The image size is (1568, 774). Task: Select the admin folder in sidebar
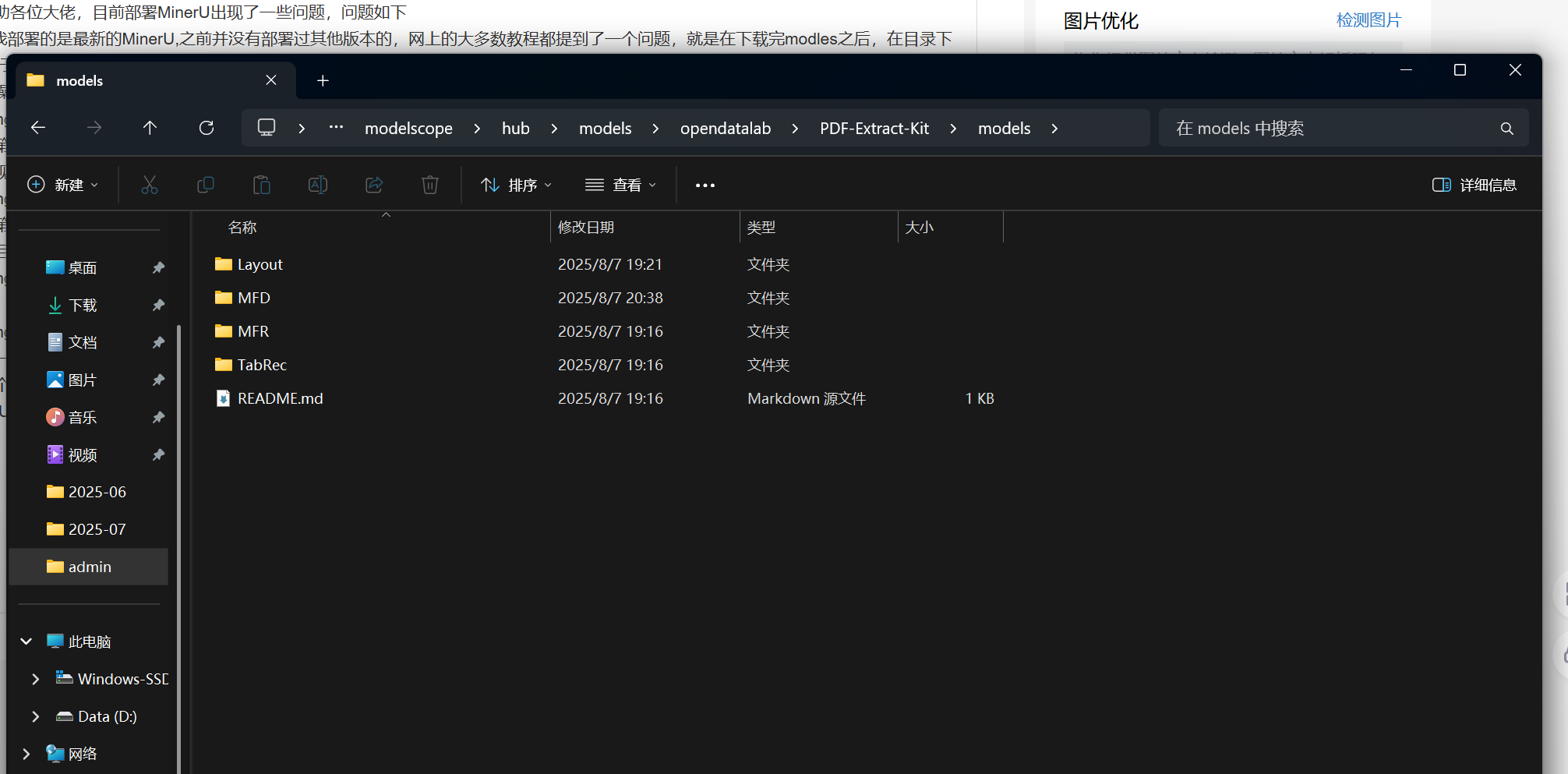[x=89, y=567]
